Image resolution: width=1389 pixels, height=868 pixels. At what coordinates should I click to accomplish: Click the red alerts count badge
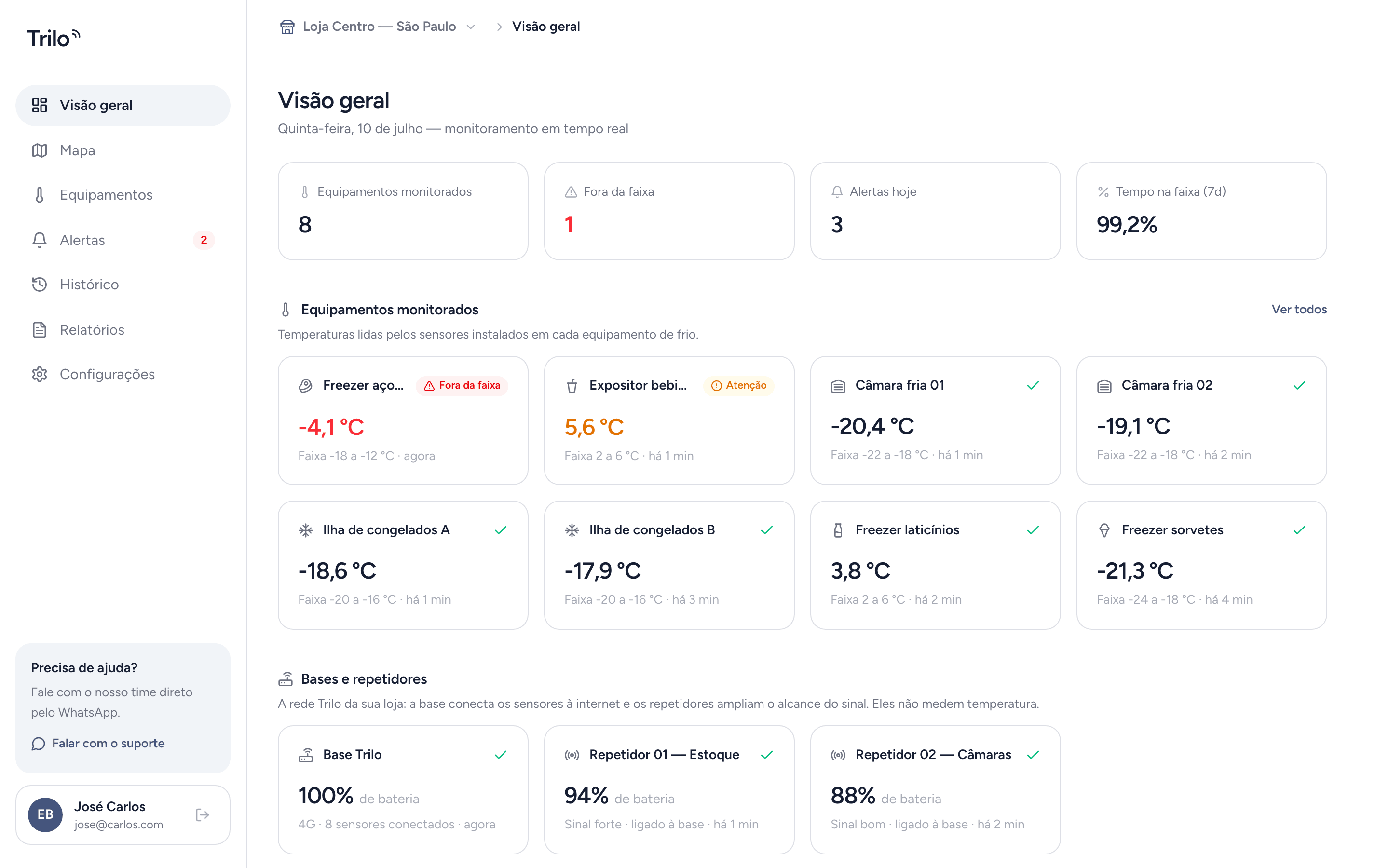(204, 240)
